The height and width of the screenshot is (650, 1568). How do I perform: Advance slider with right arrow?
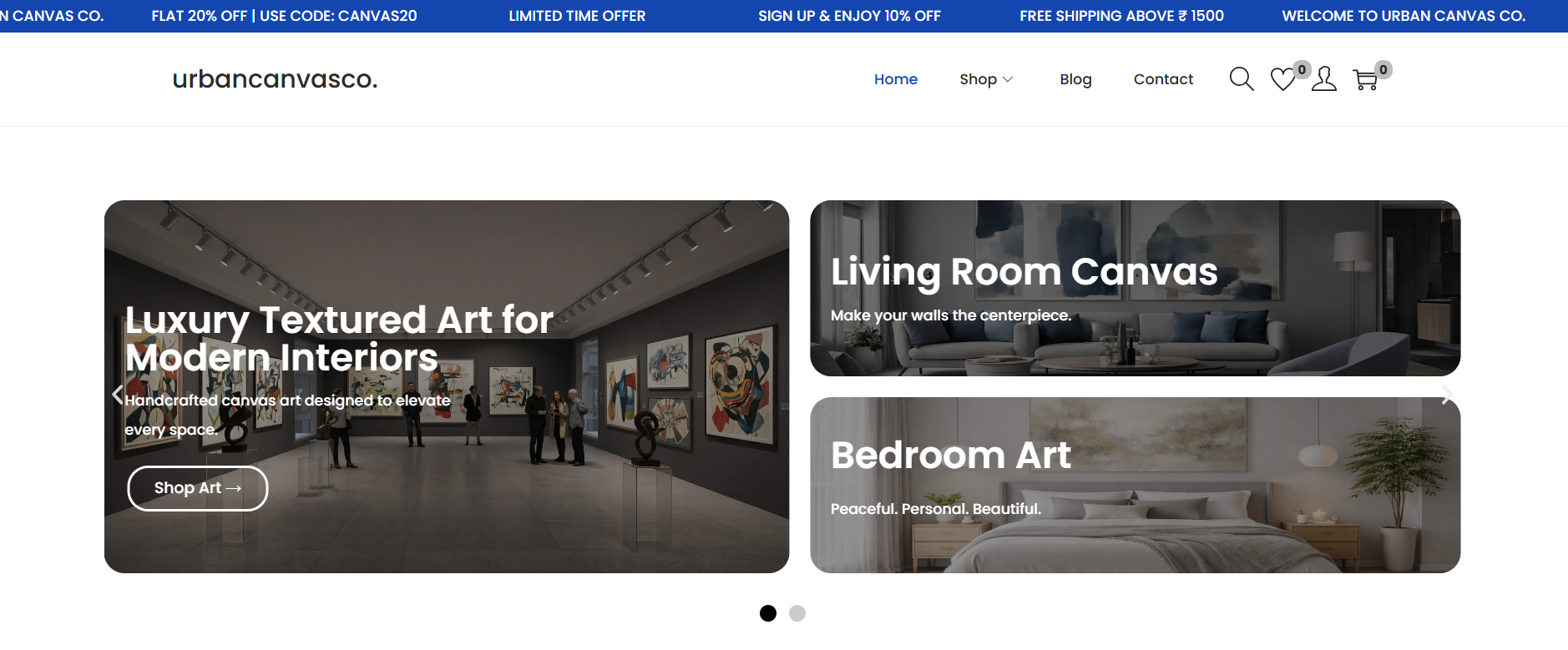[1447, 395]
